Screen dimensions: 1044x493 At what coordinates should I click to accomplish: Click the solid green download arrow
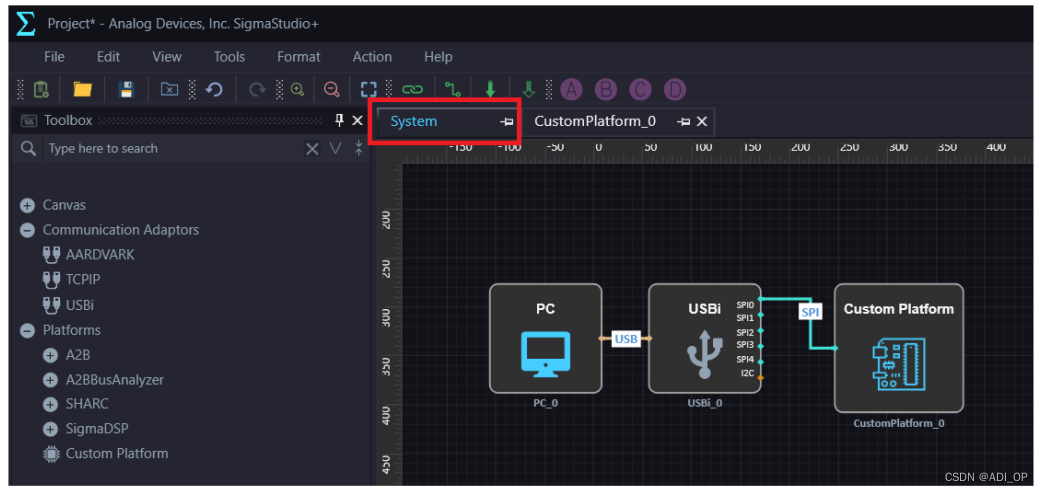coord(490,89)
